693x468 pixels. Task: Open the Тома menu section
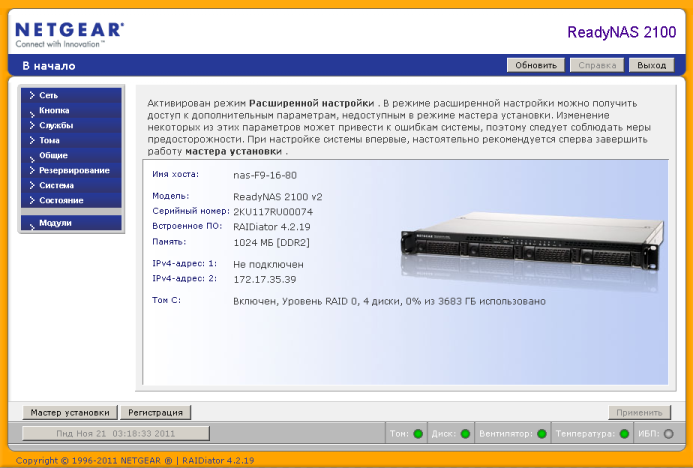(x=71, y=140)
